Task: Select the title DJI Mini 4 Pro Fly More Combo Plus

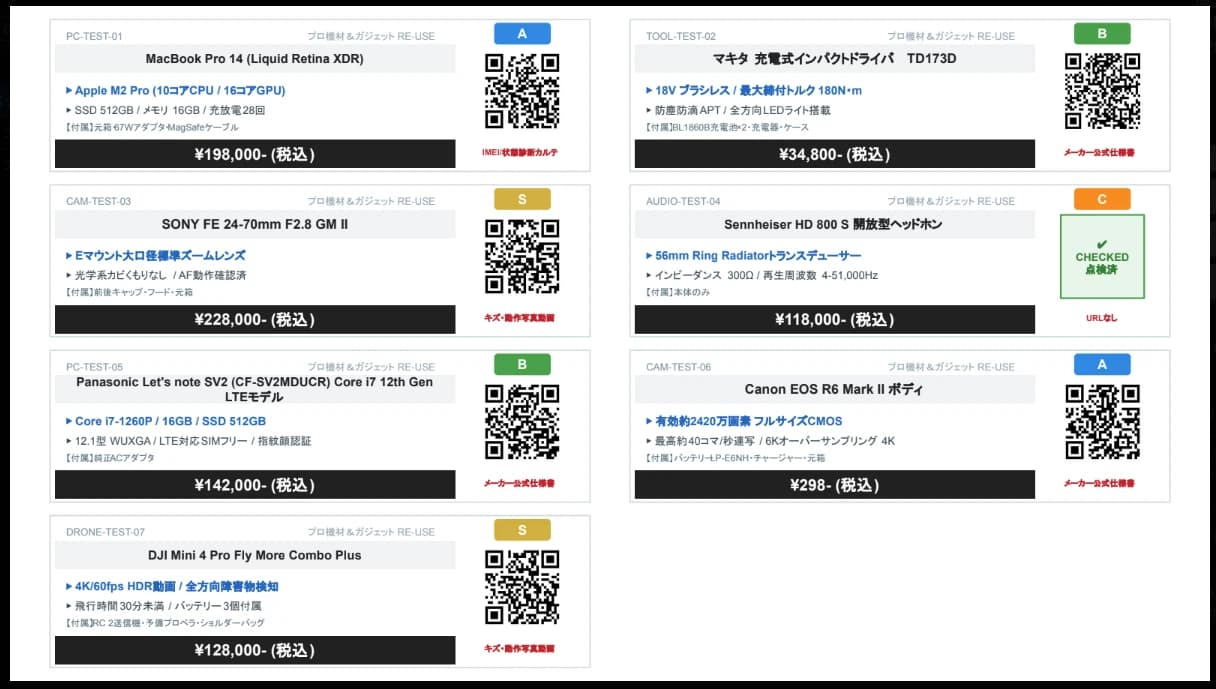Action: 255,555
